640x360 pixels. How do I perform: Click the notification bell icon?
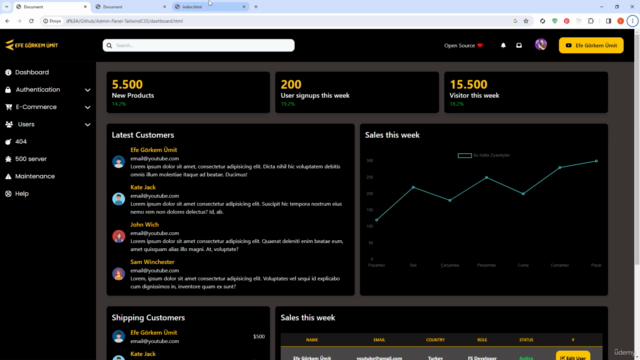[503, 45]
